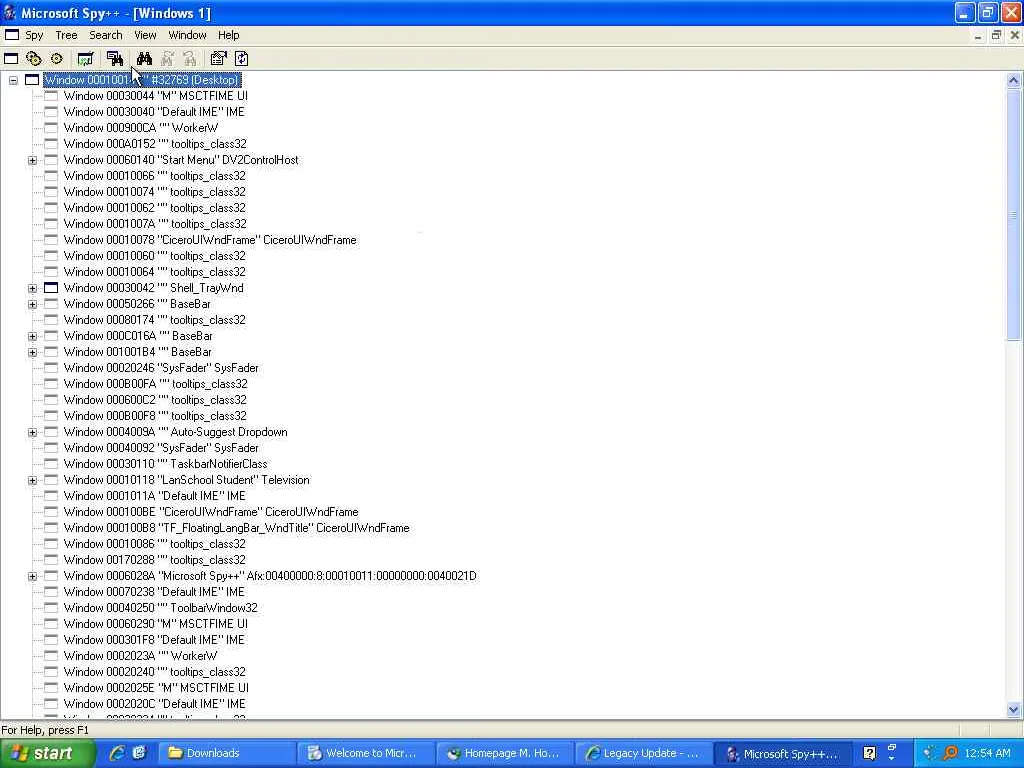Click the icon of Window 00030044 MSCTFIME UI

[51, 96]
